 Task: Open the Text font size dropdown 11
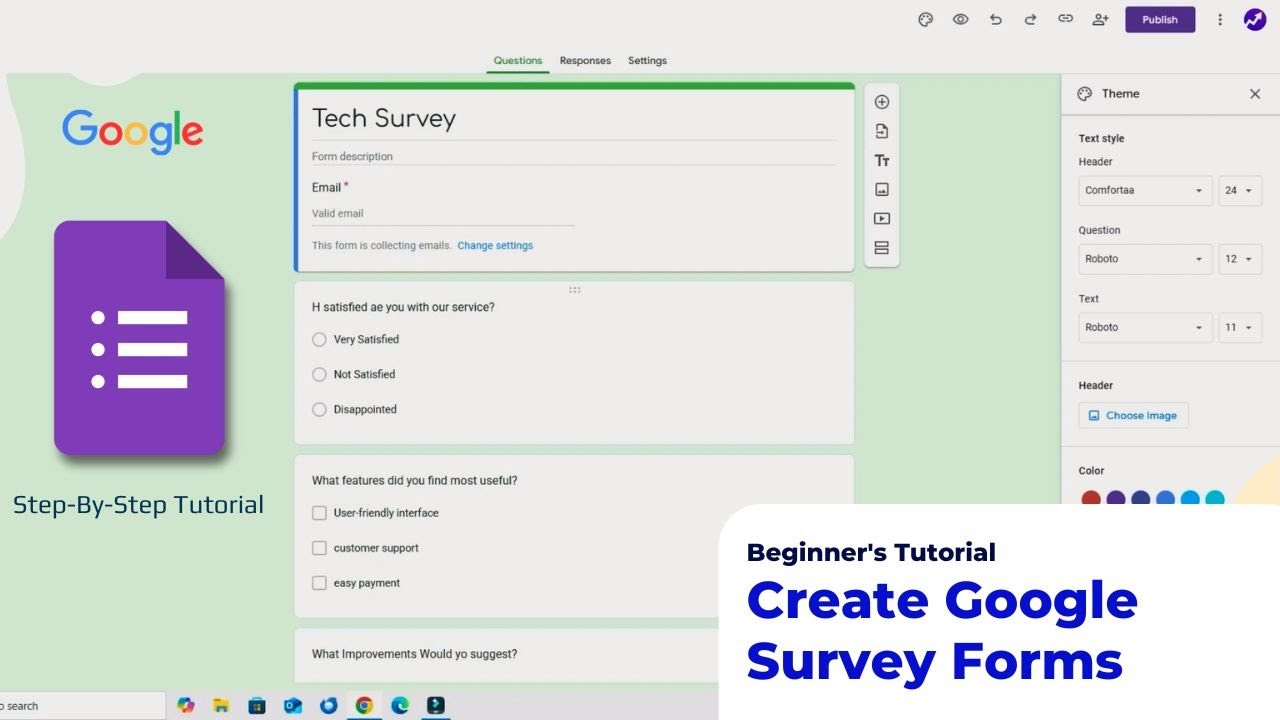(1240, 327)
